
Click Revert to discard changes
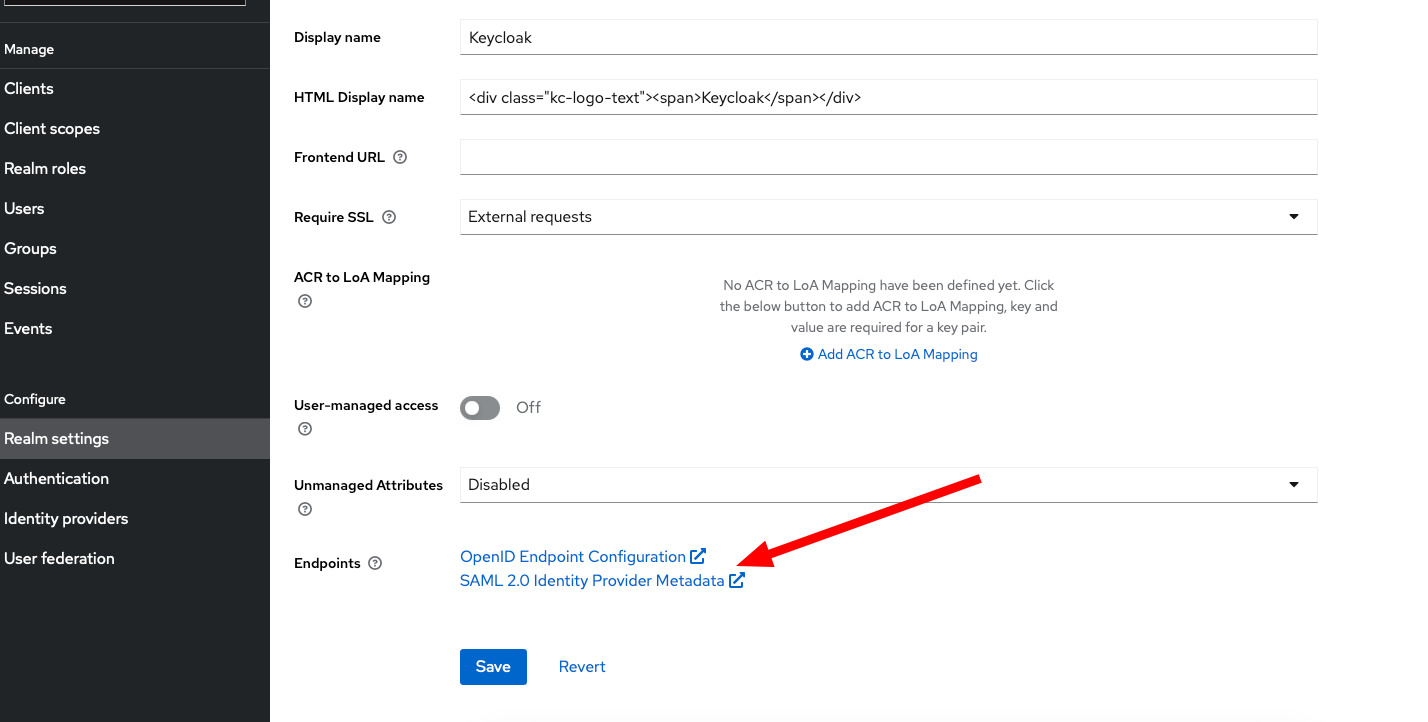point(582,667)
